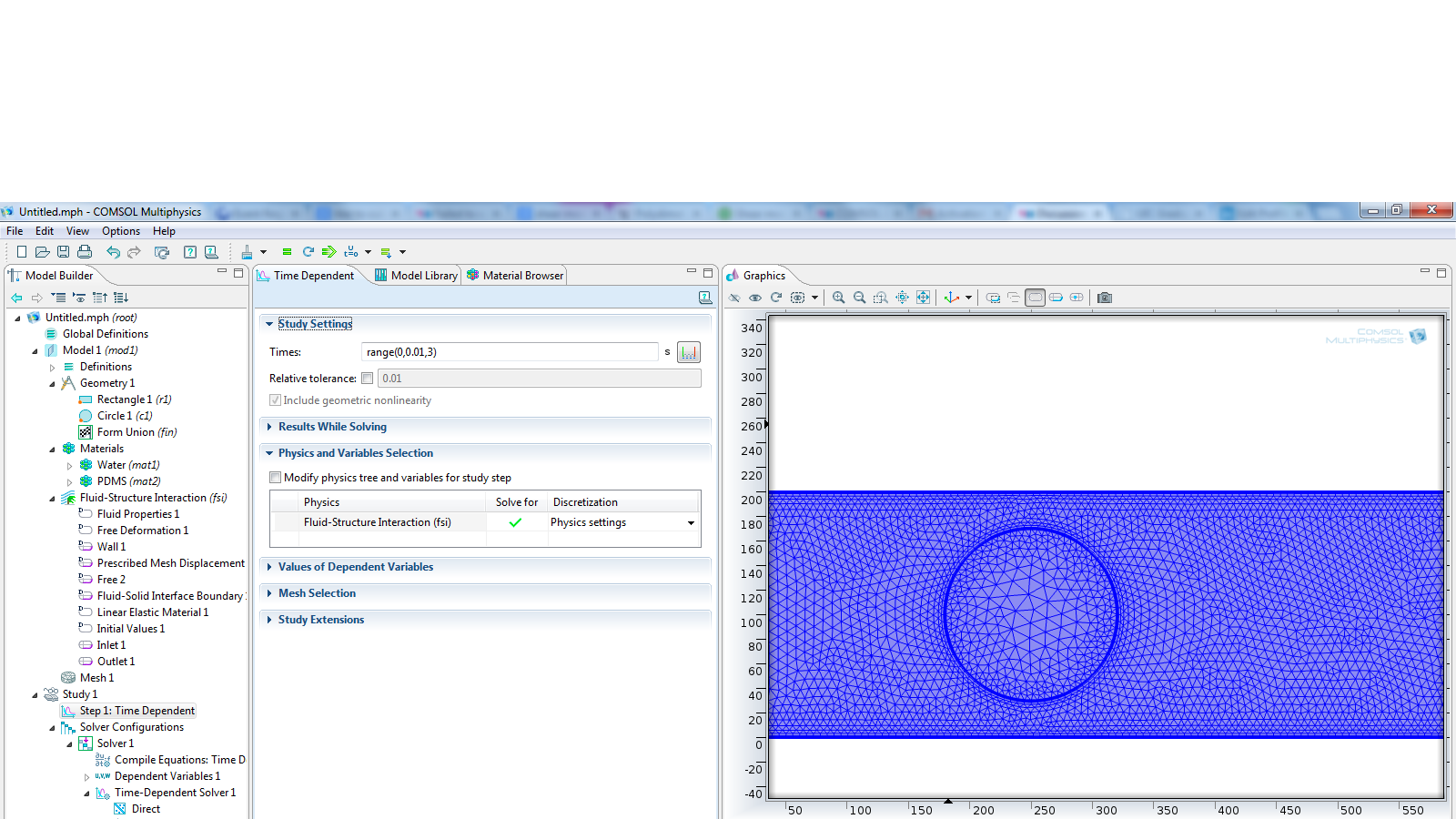
Task: Expand the Mesh Selection section
Action: (317, 593)
